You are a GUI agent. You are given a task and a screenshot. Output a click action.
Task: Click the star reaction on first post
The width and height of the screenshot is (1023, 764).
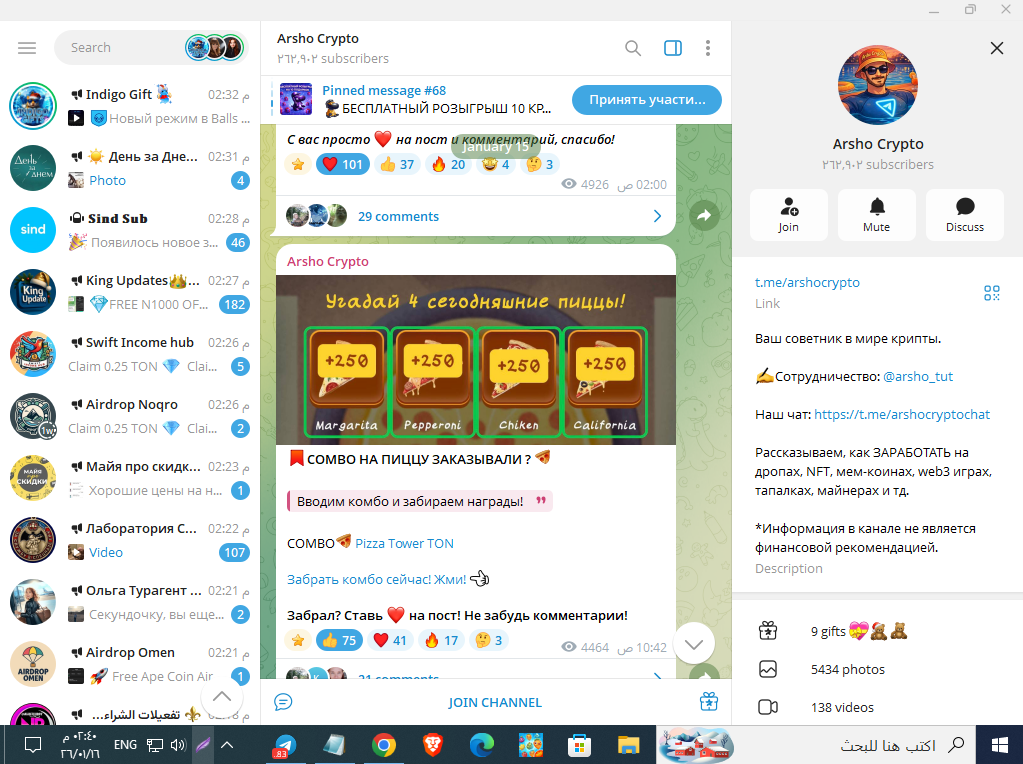point(298,164)
